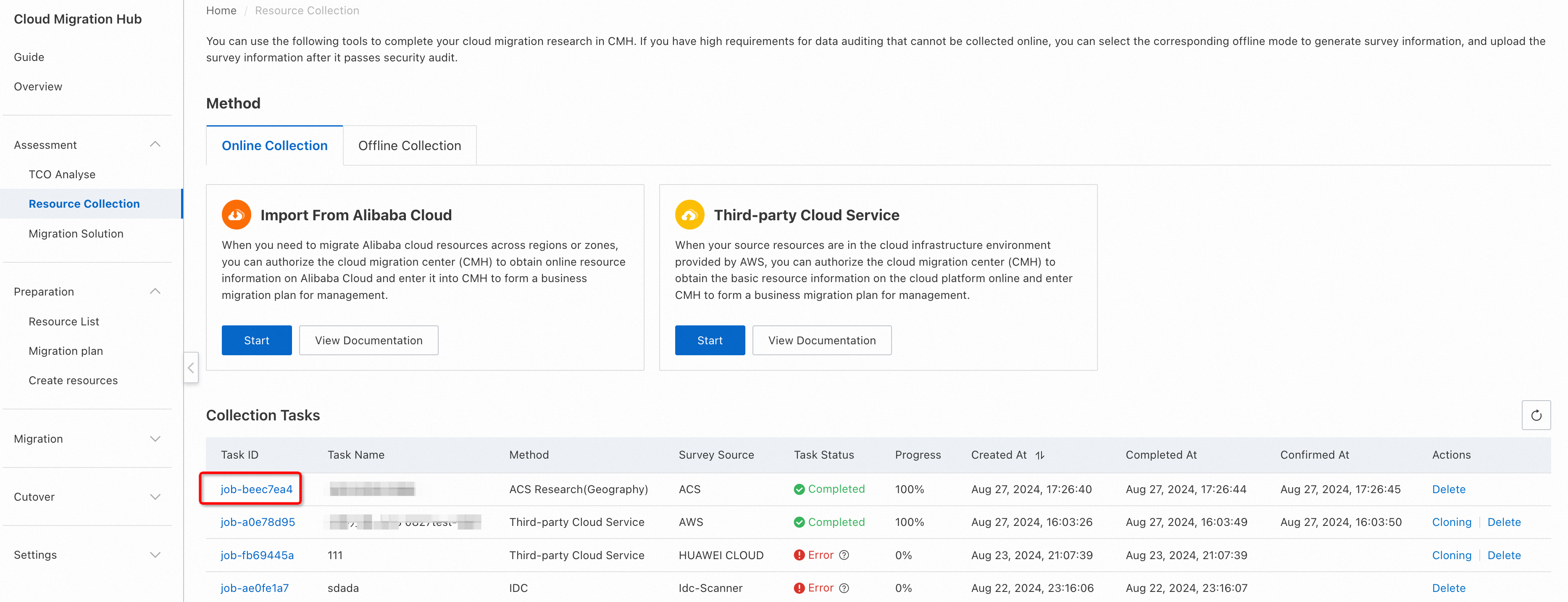Click the Survey Source column header
The image size is (1568, 602).
click(x=716, y=455)
